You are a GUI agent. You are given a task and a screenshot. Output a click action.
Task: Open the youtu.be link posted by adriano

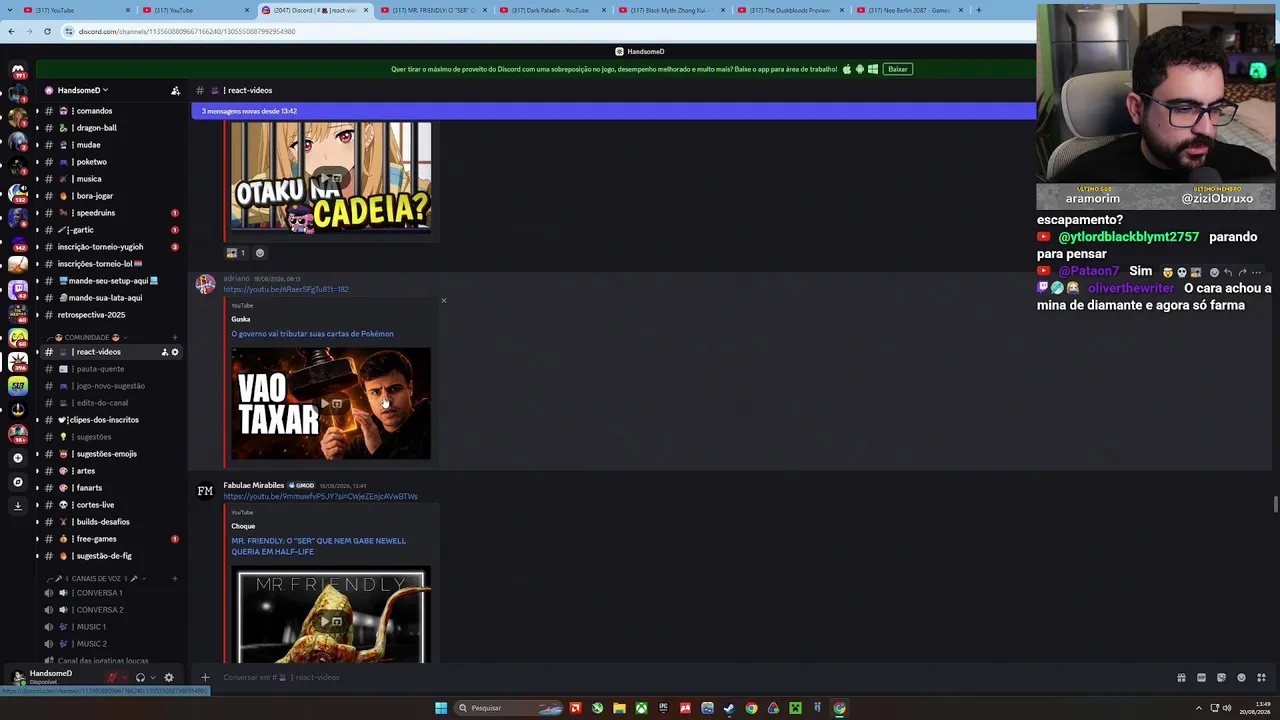pos(286,290)
